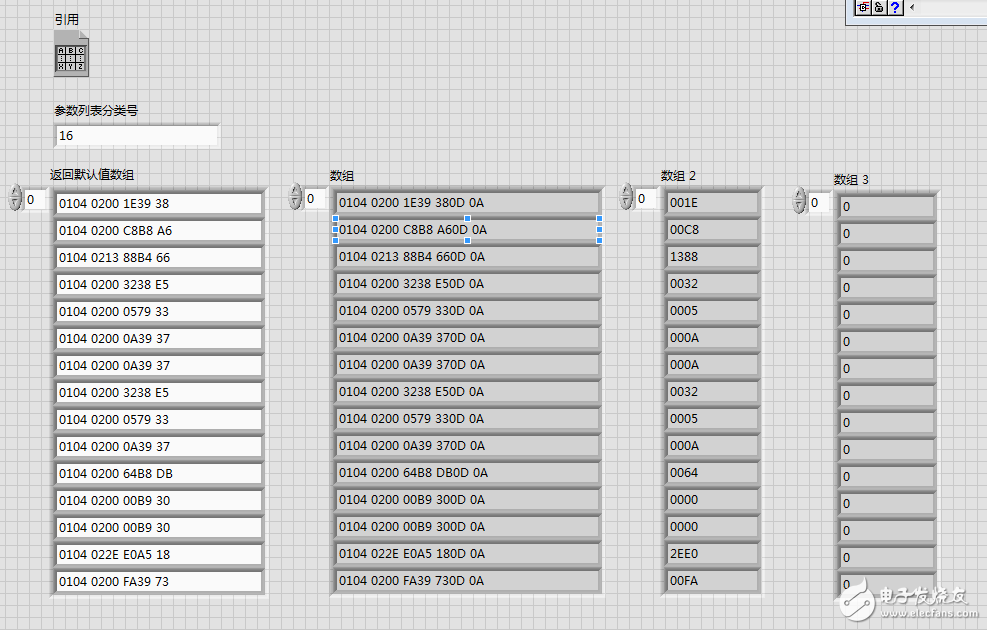
Task: Click the 引用 file refnum icon
Action: click(x=71, y=54)
